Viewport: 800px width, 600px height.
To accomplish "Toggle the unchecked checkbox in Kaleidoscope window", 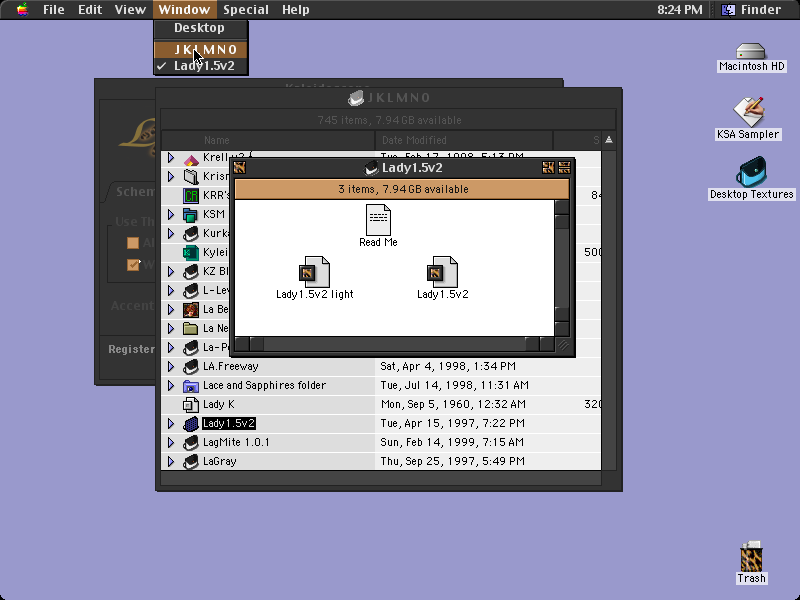I will pos(133,243).
